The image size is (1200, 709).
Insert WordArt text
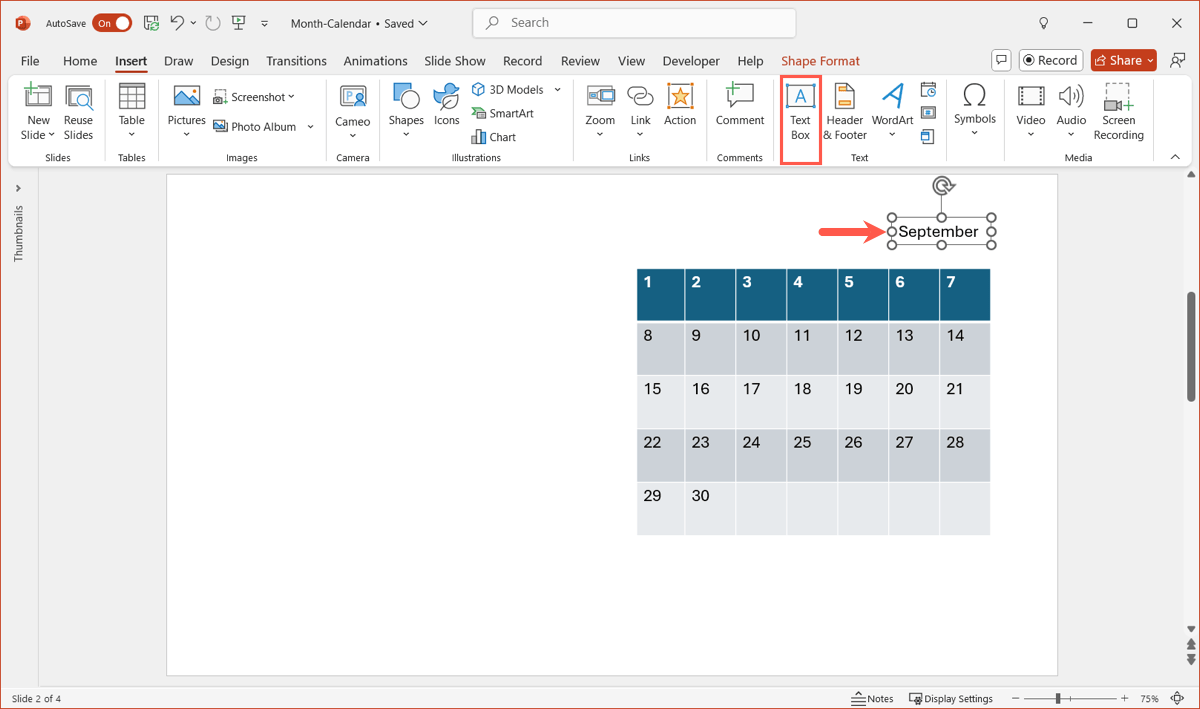click(x=892, y=112)
